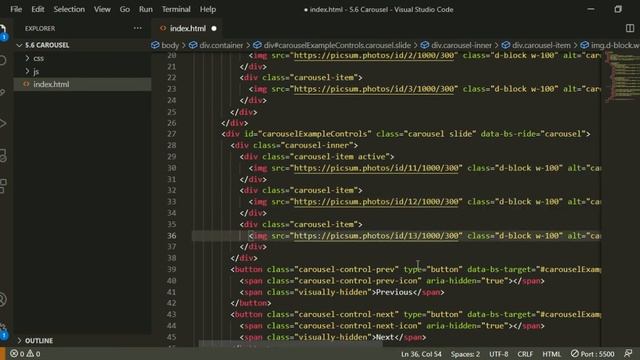Click the word Next on line 45
The width and height of the screenshot is (640, 360).
click(385, 337)
